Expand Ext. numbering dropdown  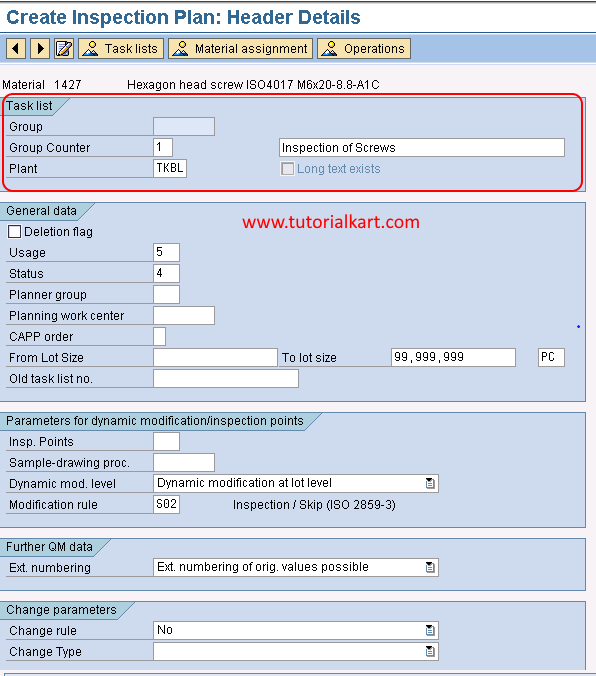430,567
